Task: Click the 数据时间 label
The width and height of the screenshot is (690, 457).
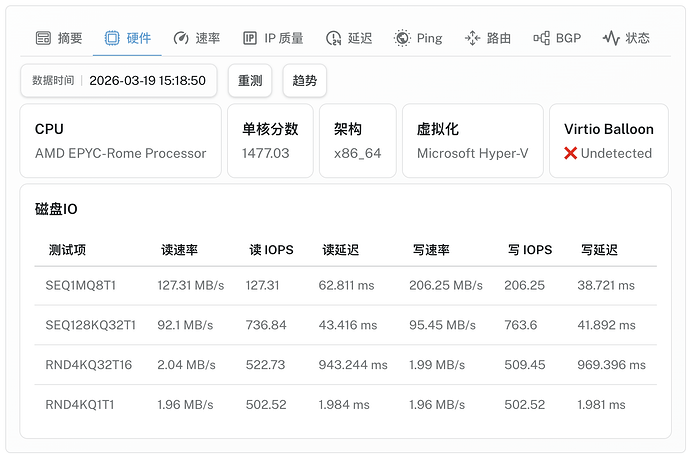Action: [x=53, y=80]
